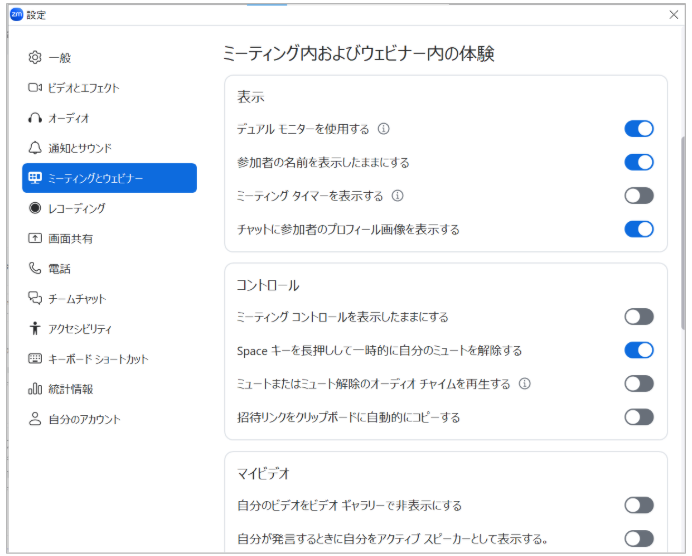Click the ミーティング内およびウェビナー内の体験 title
This screenshot has height=556, width=692.
coord(358,53)
